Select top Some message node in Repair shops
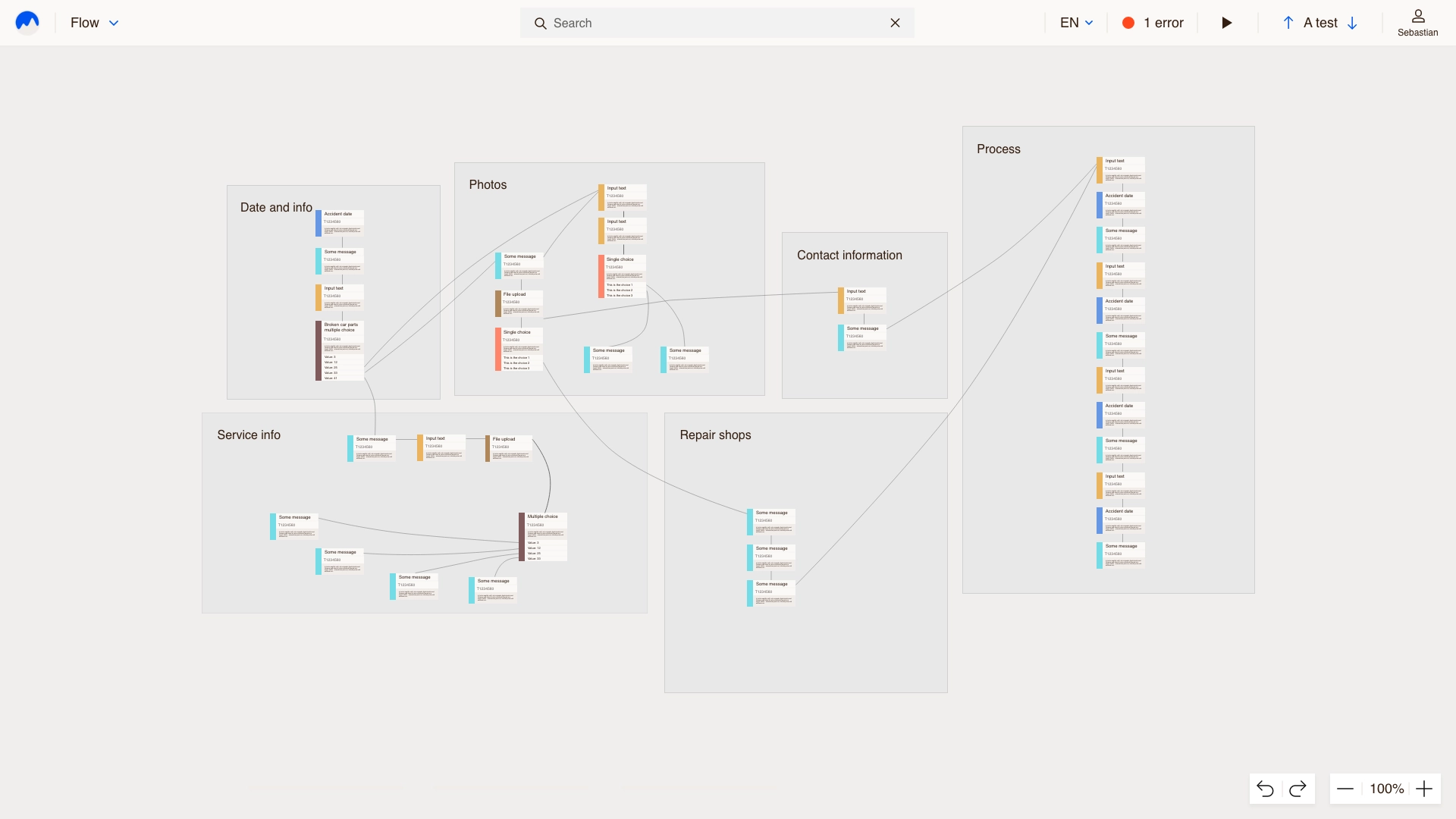The image size is (1456, 819). click(x=771, y=522)
